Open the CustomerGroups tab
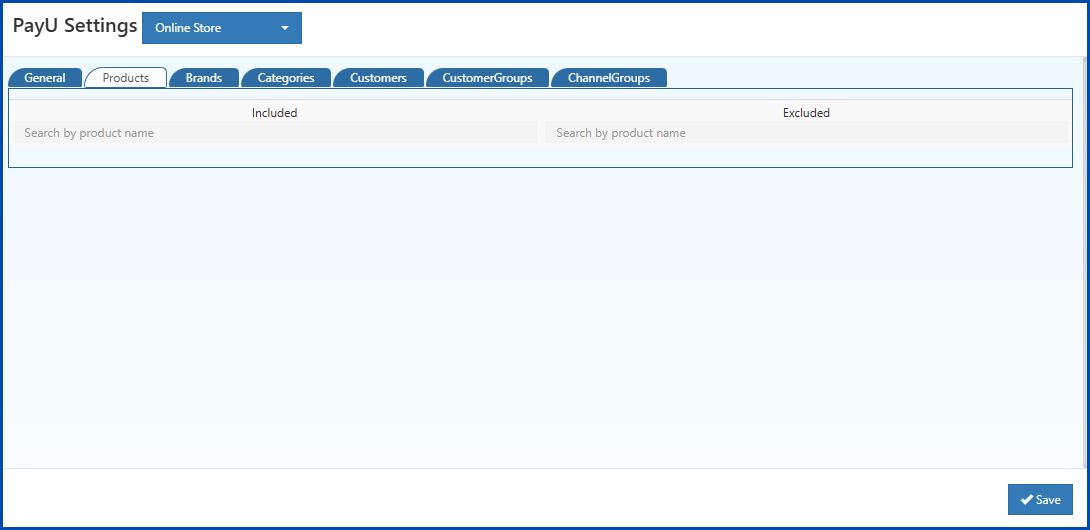This screenshot has height=530, width=1090. pos(487,78)
